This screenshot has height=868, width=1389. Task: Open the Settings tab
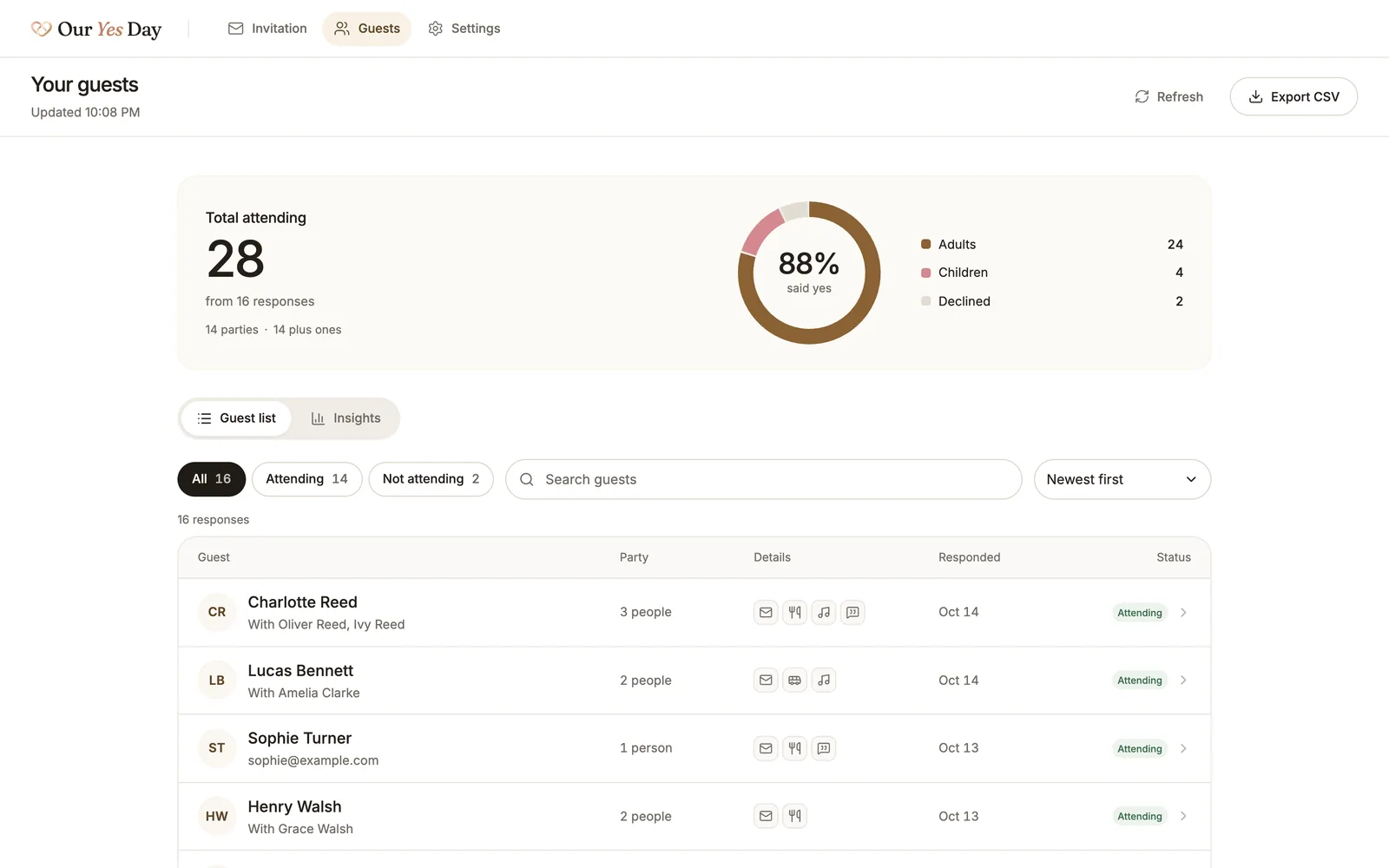[464, 29]
